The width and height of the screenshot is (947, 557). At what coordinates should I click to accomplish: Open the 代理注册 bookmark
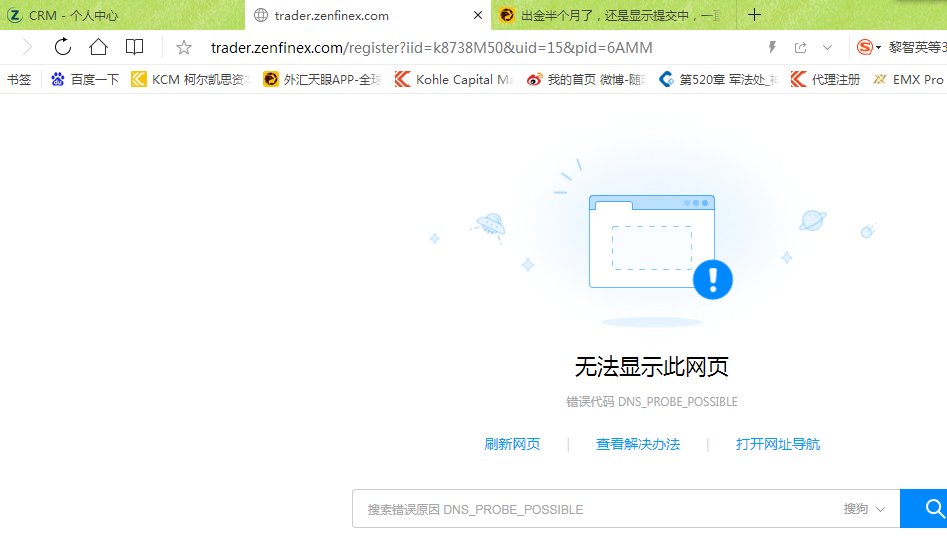[x=825, y=79]
